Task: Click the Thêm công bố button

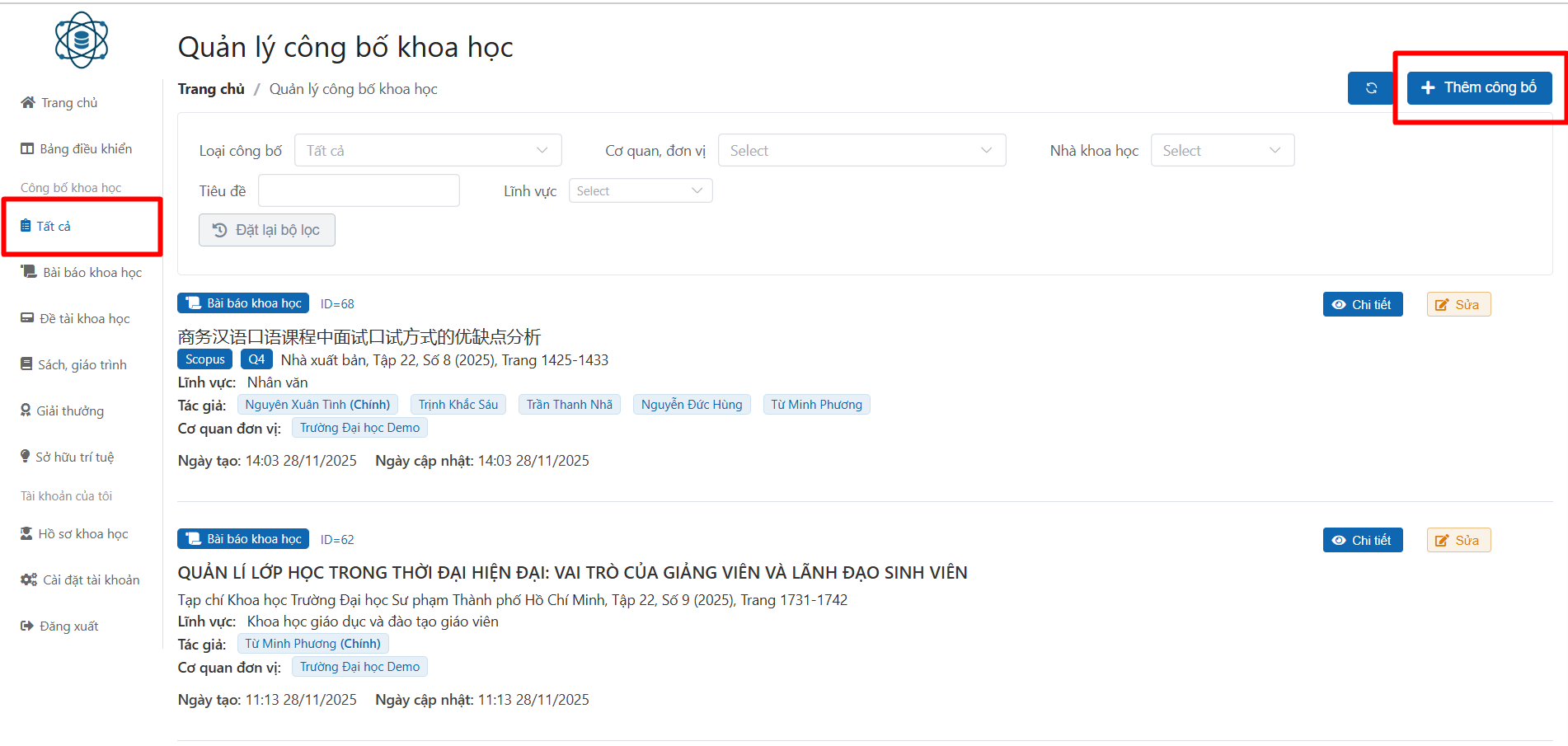Action: (x=1478, y=87)
